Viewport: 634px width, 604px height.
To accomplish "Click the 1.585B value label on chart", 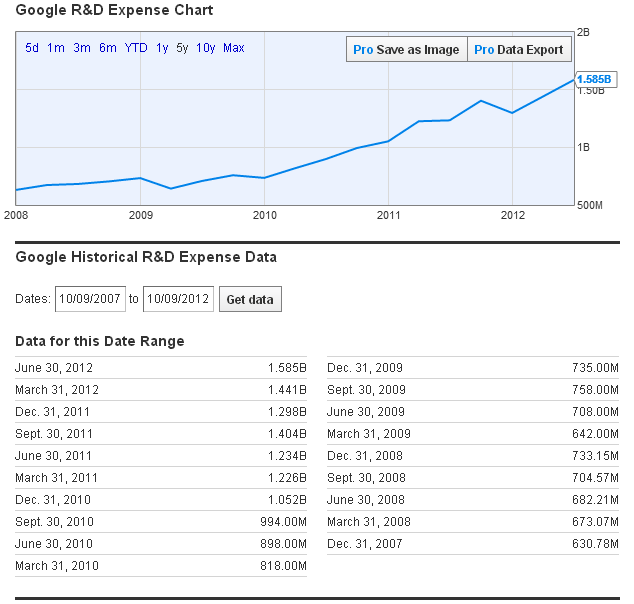I will tap(596, 79).
